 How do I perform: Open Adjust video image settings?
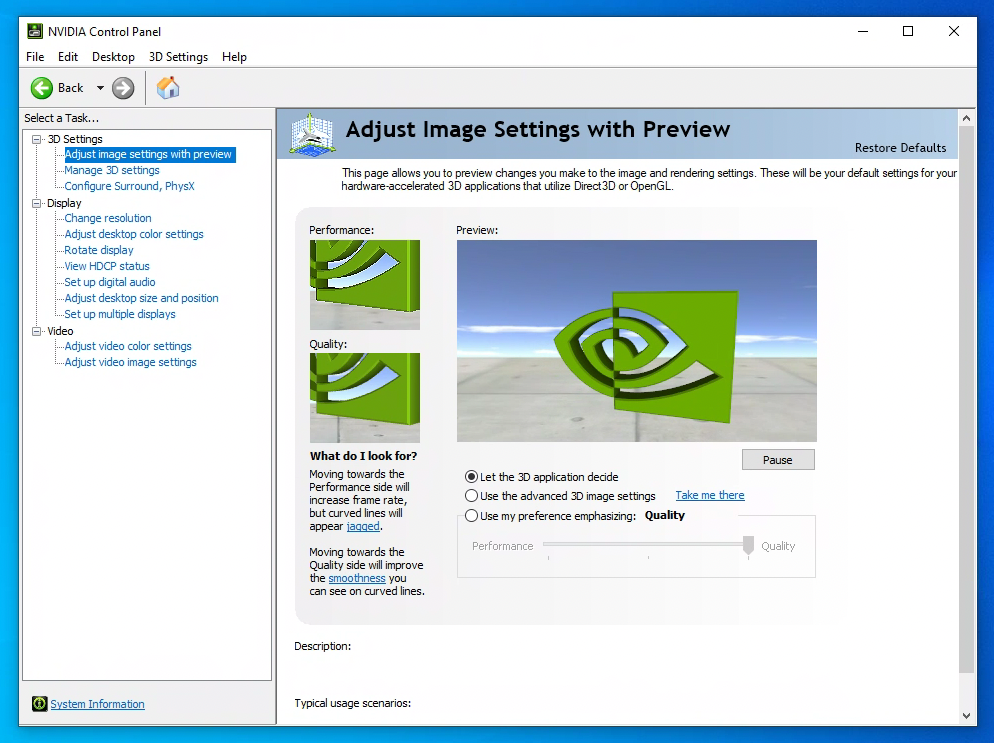131,362
